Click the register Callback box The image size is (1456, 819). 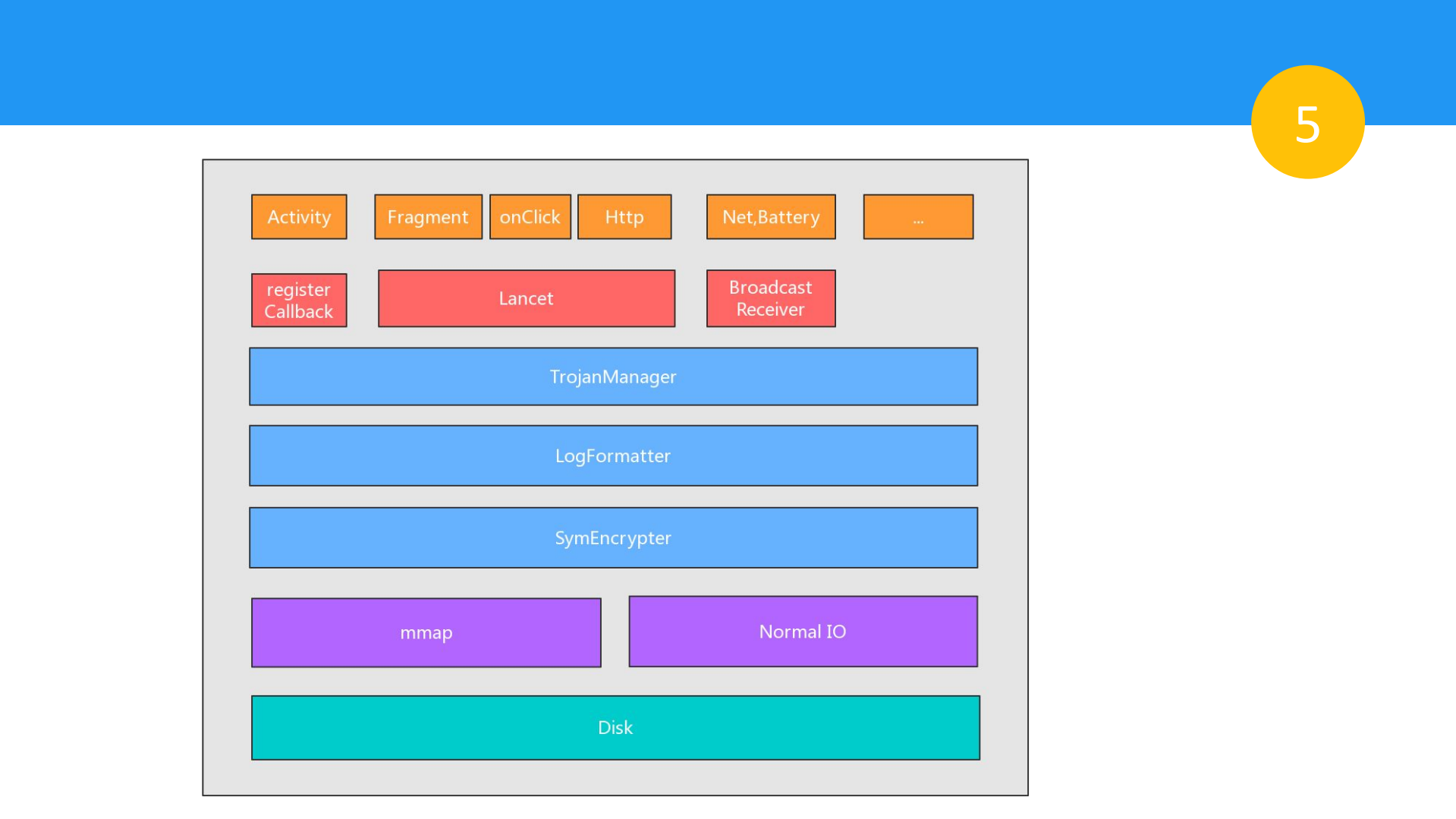pos(299,301)
